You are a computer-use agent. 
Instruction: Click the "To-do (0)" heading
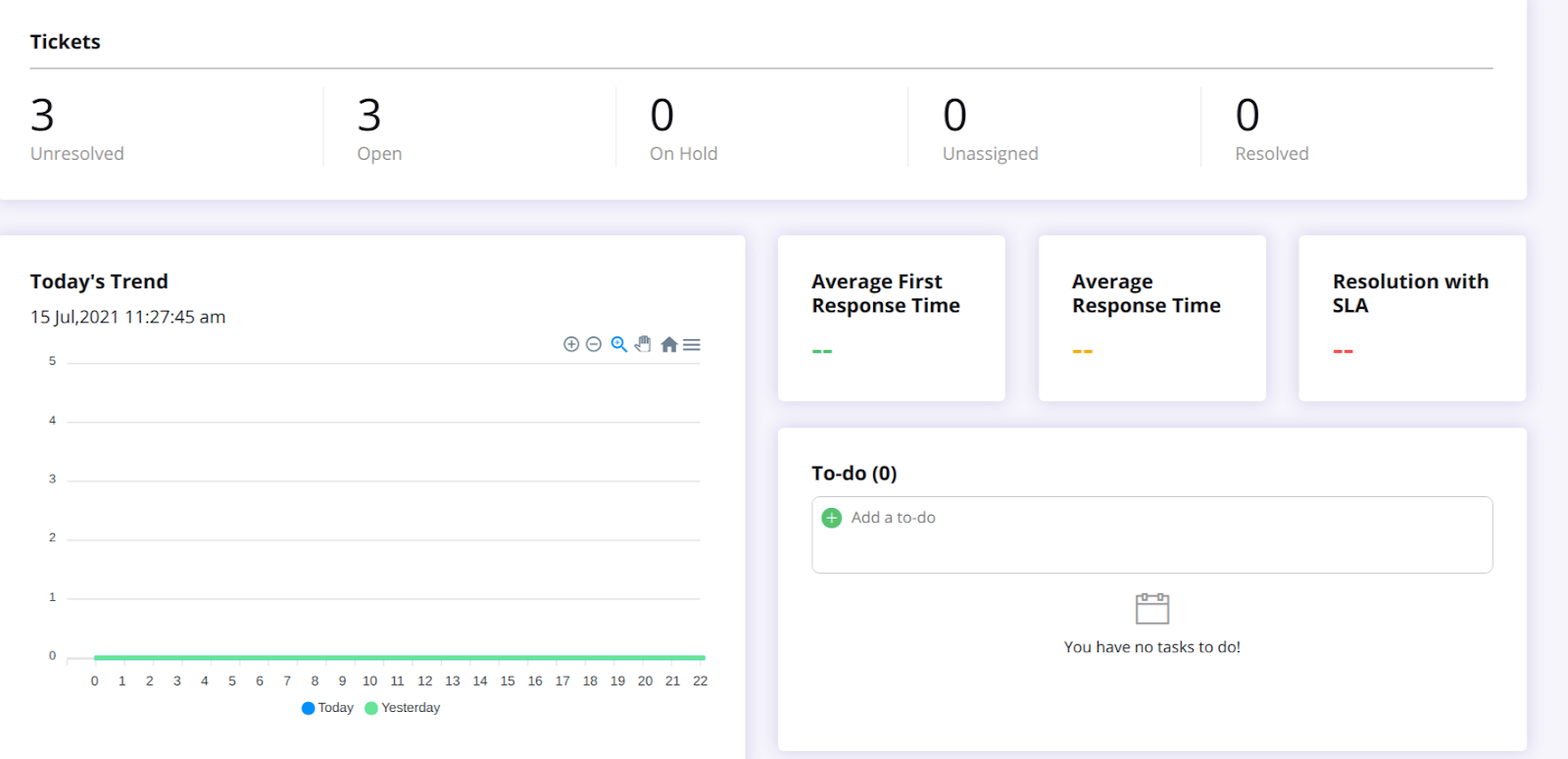point(855,474)
